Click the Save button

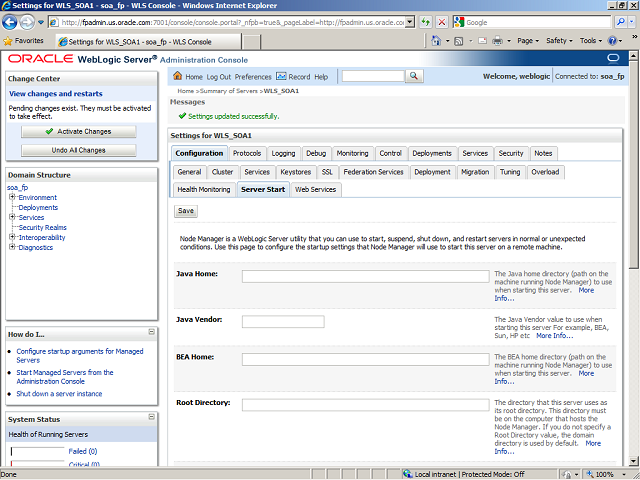tap(185, 211)
